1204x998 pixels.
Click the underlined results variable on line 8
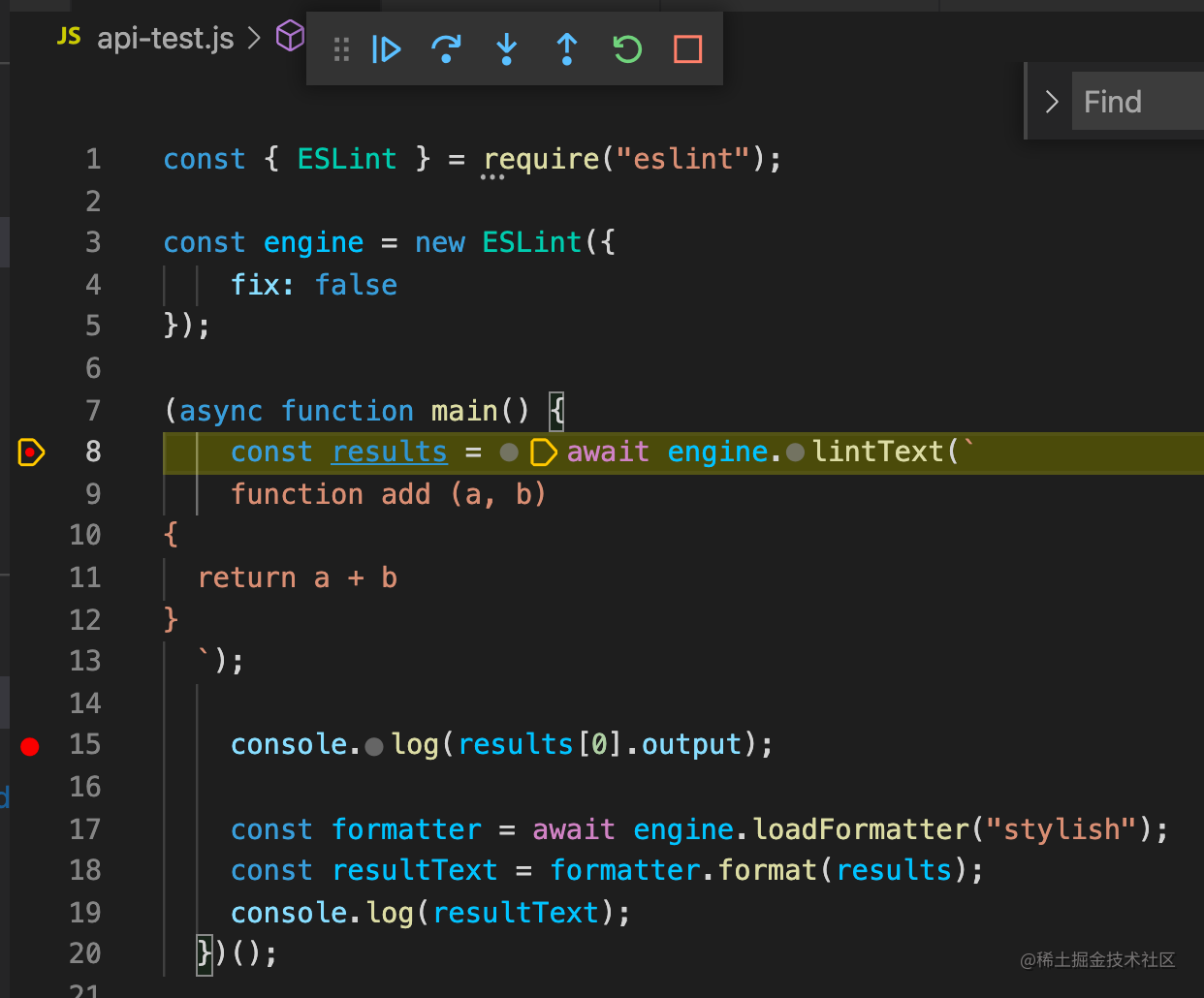click(390, 452)
